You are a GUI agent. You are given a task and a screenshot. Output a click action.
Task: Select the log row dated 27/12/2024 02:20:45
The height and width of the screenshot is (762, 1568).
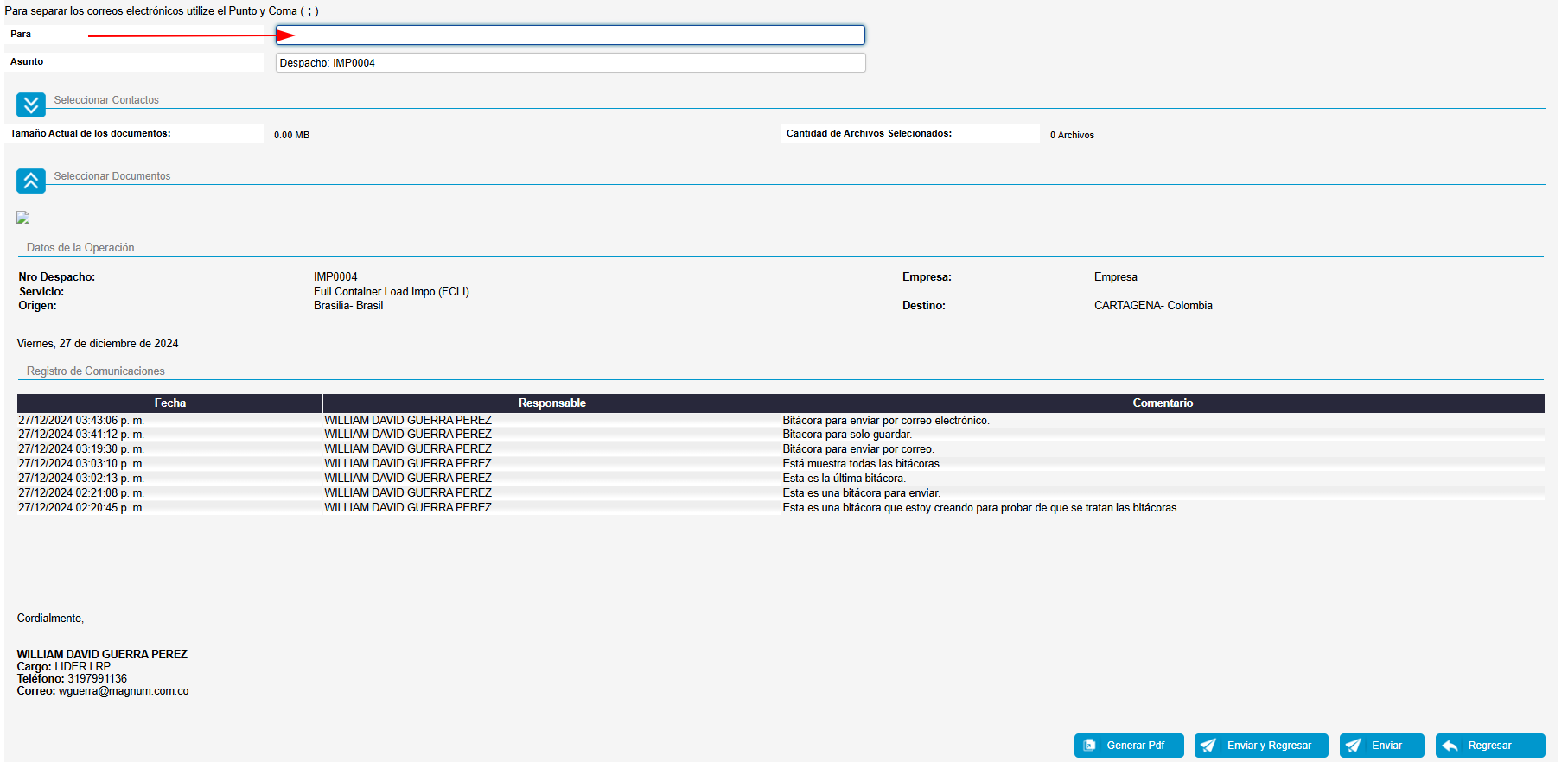click(81, 508)
